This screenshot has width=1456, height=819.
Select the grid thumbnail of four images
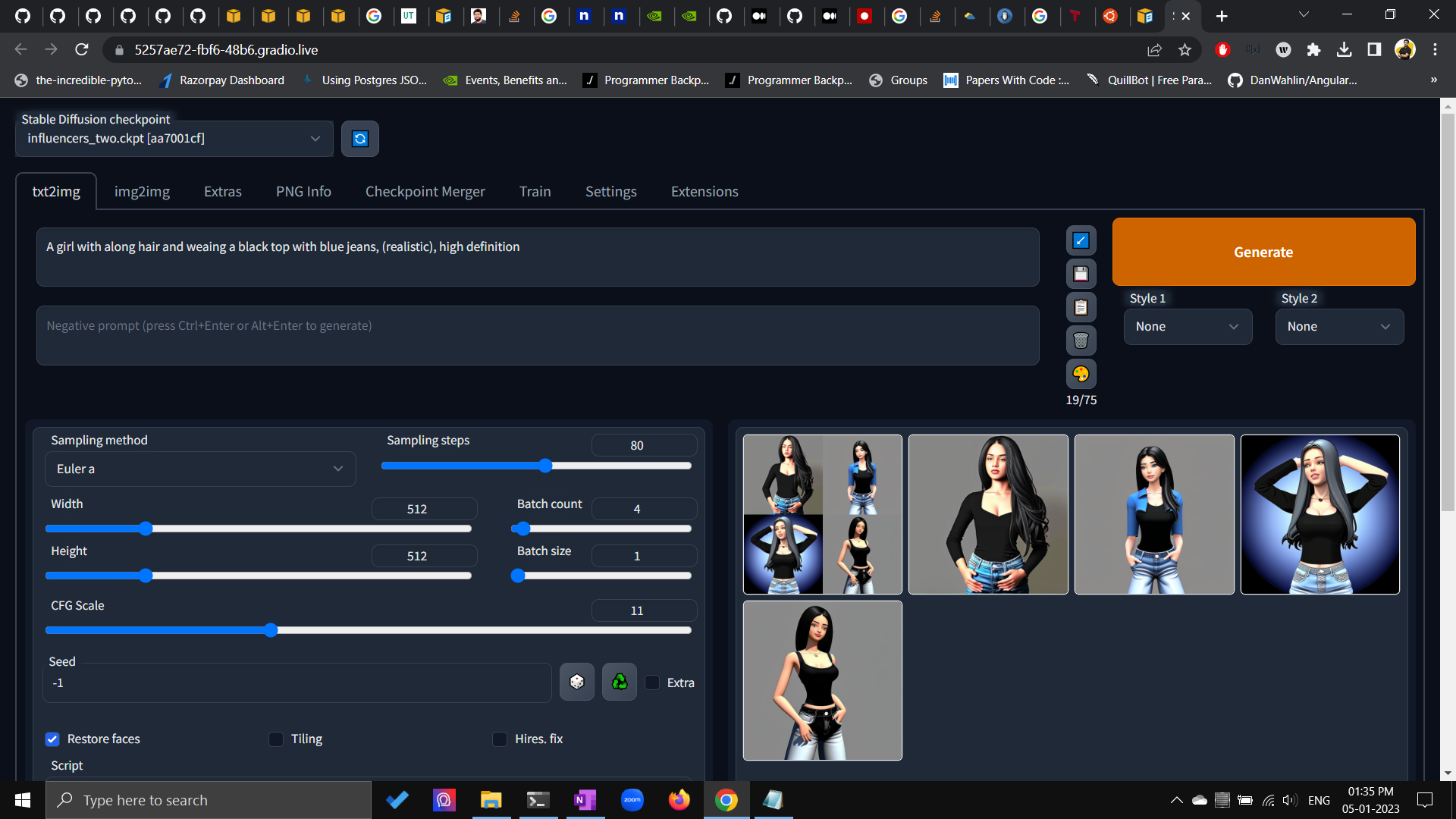coord(822,514)
